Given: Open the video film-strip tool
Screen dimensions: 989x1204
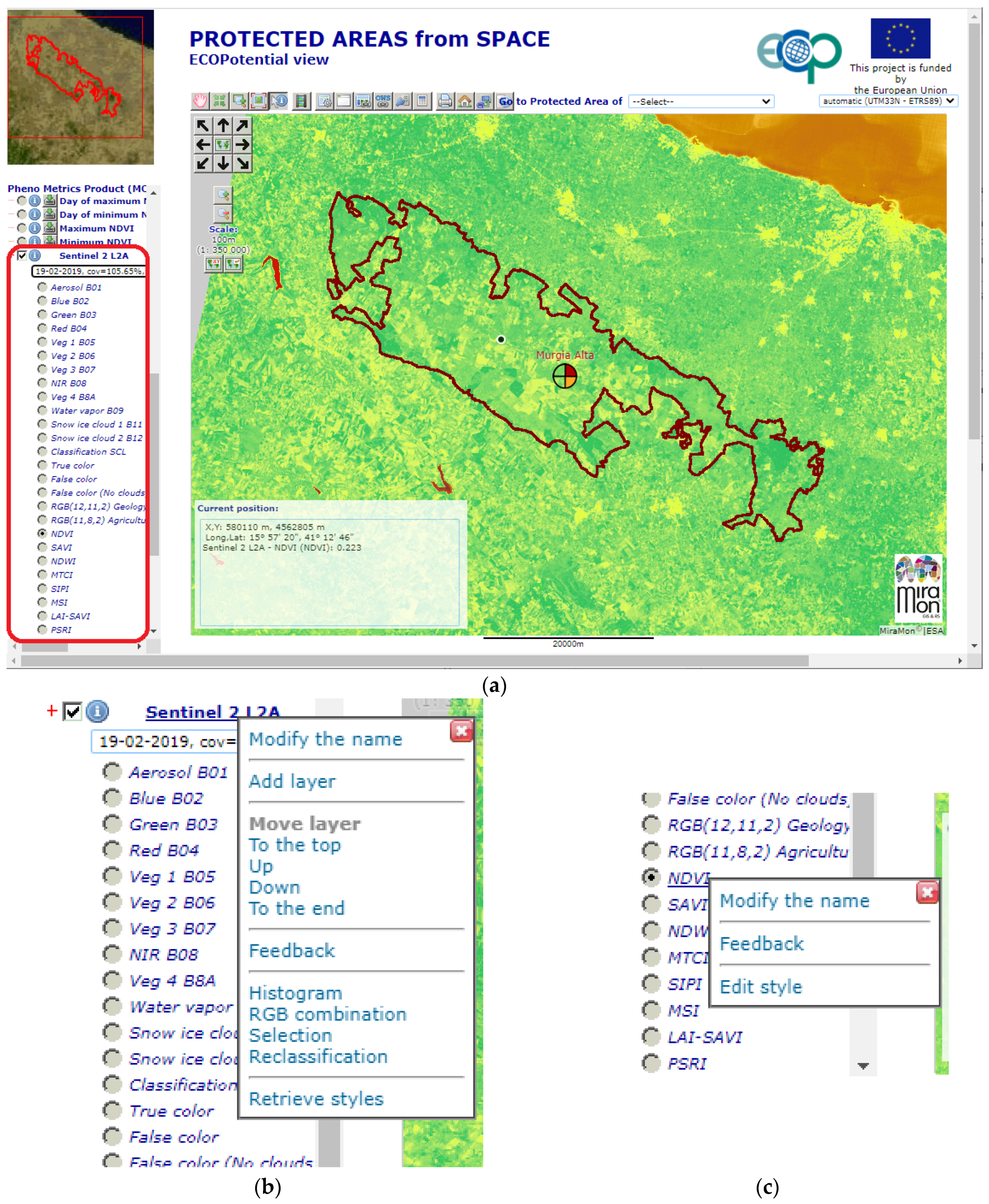Looking at the screenshot, I should tap(301, 101).
